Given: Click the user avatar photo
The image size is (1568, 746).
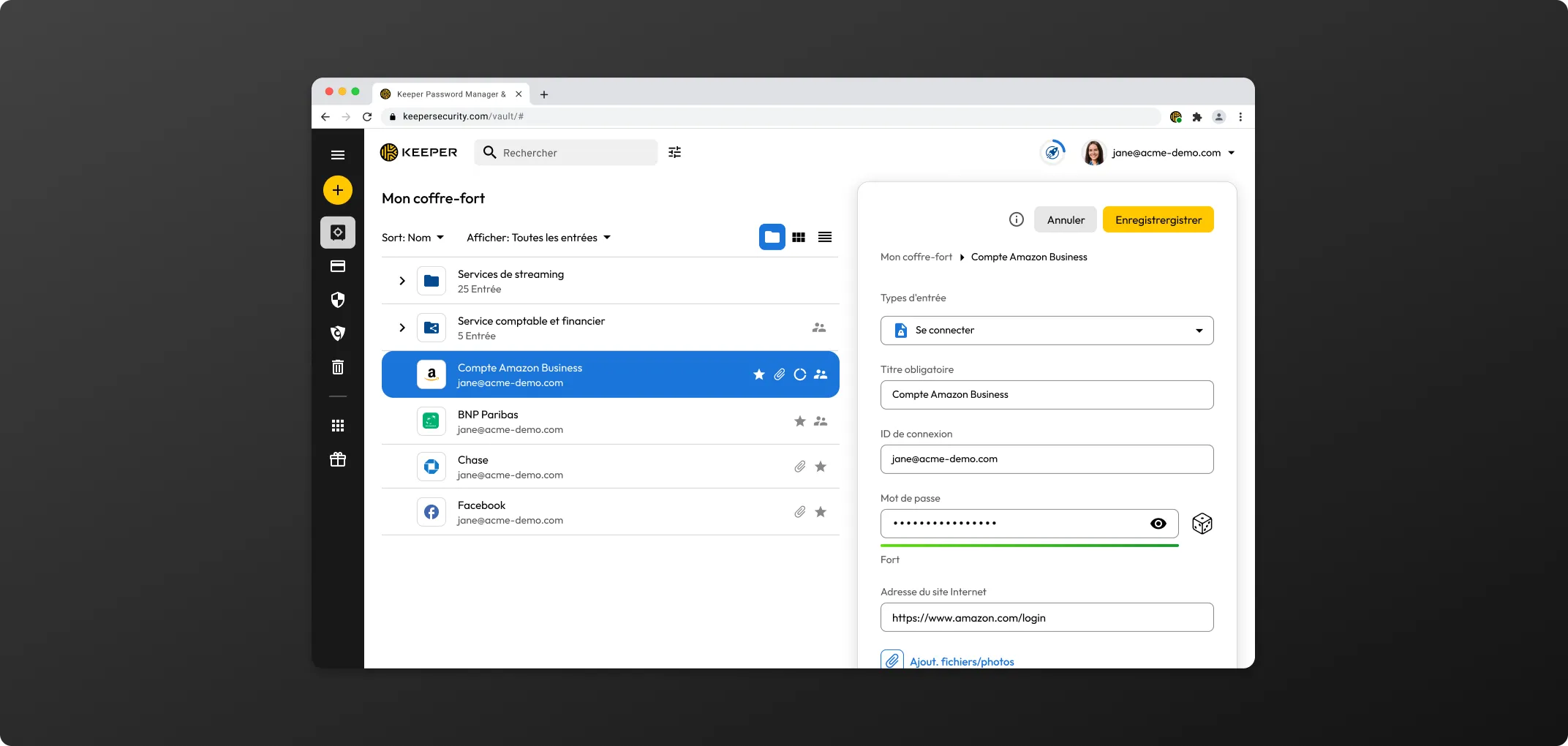Looking at the screenshot, I should click(1093, 152).
